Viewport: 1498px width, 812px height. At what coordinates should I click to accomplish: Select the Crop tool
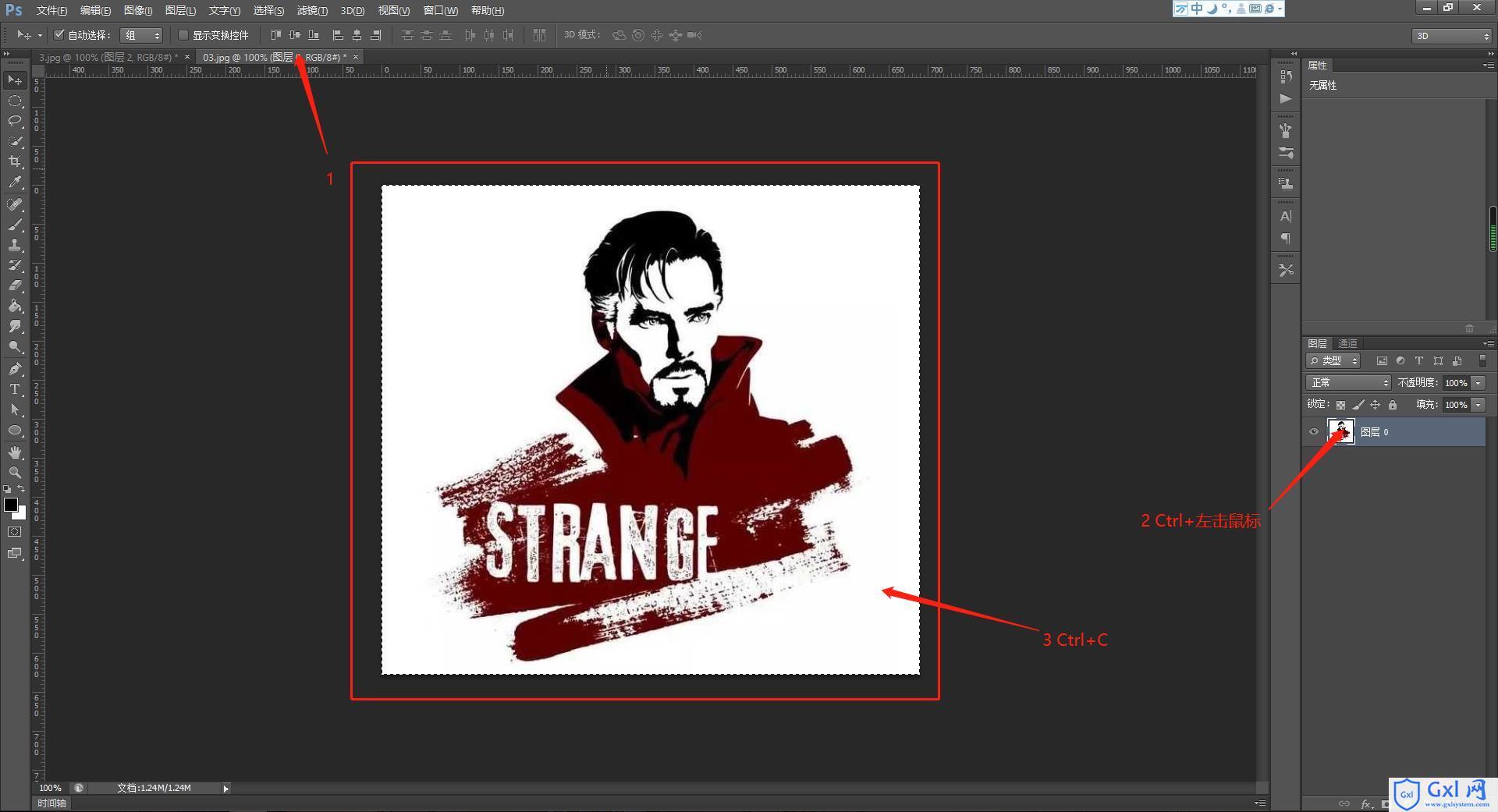pos(15,161)
